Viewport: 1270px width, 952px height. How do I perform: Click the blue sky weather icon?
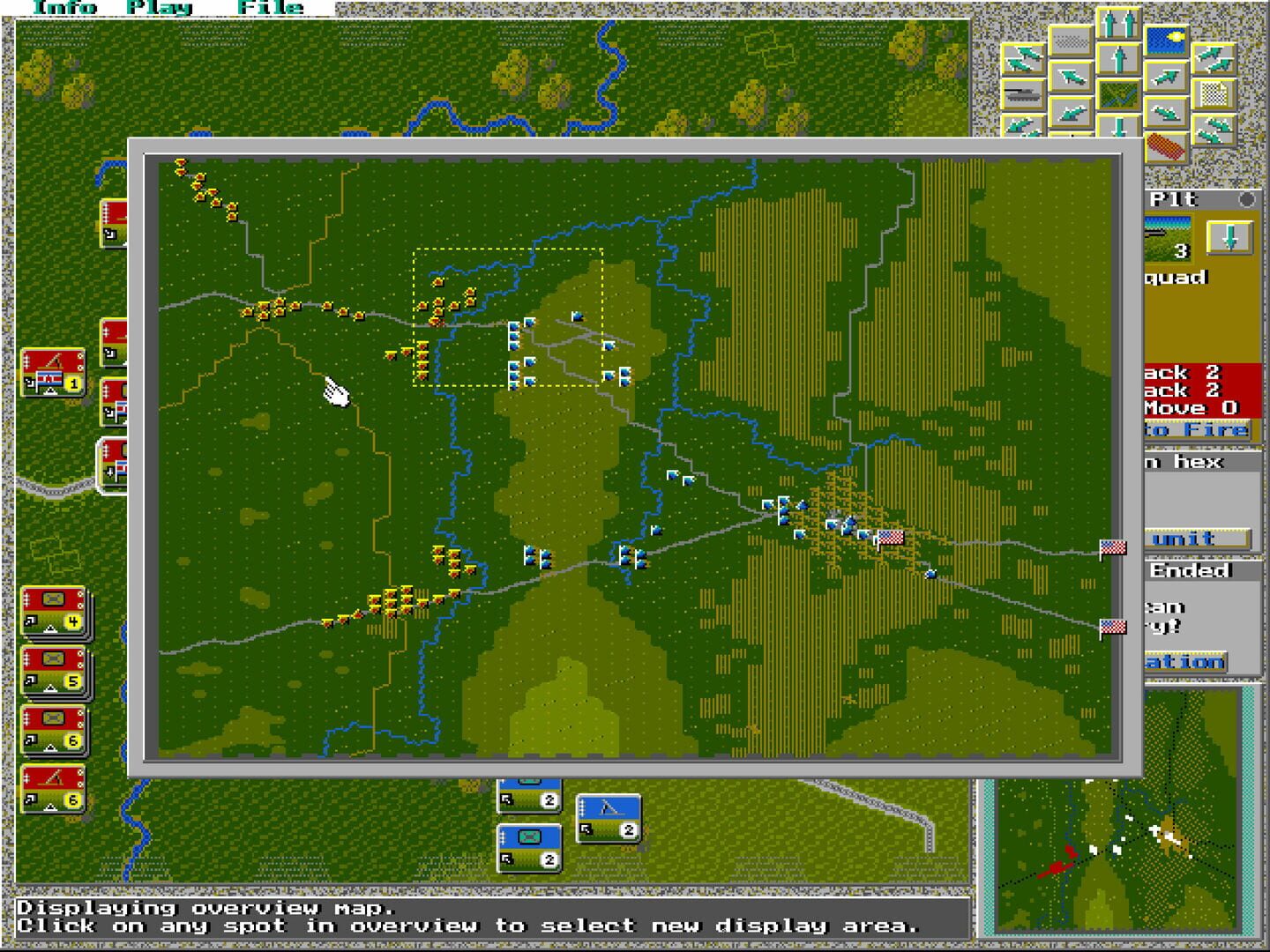click(x=1165, y=38)
